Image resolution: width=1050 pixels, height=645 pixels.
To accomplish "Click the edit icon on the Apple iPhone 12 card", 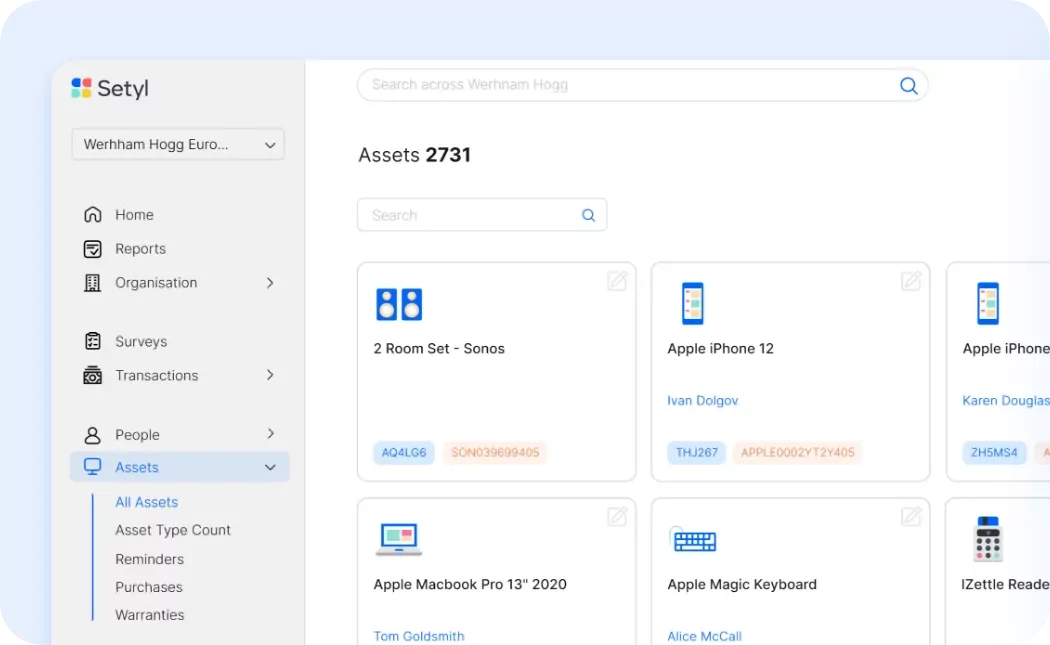I will [911, 280].
